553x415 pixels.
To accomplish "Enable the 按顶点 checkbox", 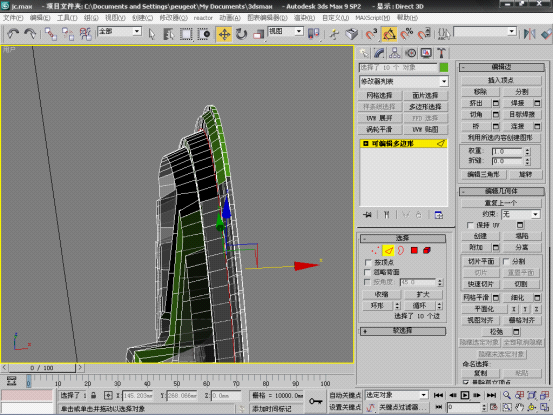I will [368, 262].
